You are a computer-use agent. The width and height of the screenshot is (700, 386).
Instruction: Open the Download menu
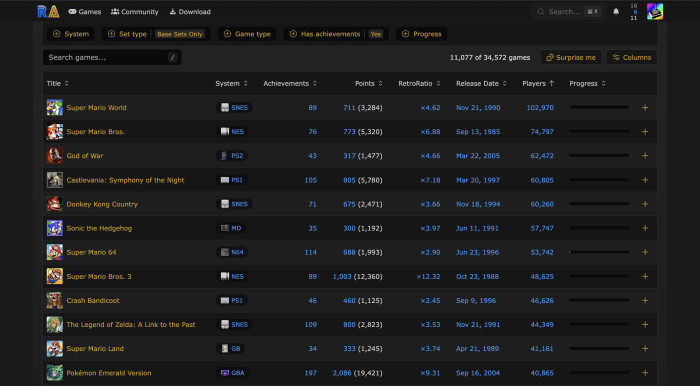pyautogui.click(x=190, y=12)
